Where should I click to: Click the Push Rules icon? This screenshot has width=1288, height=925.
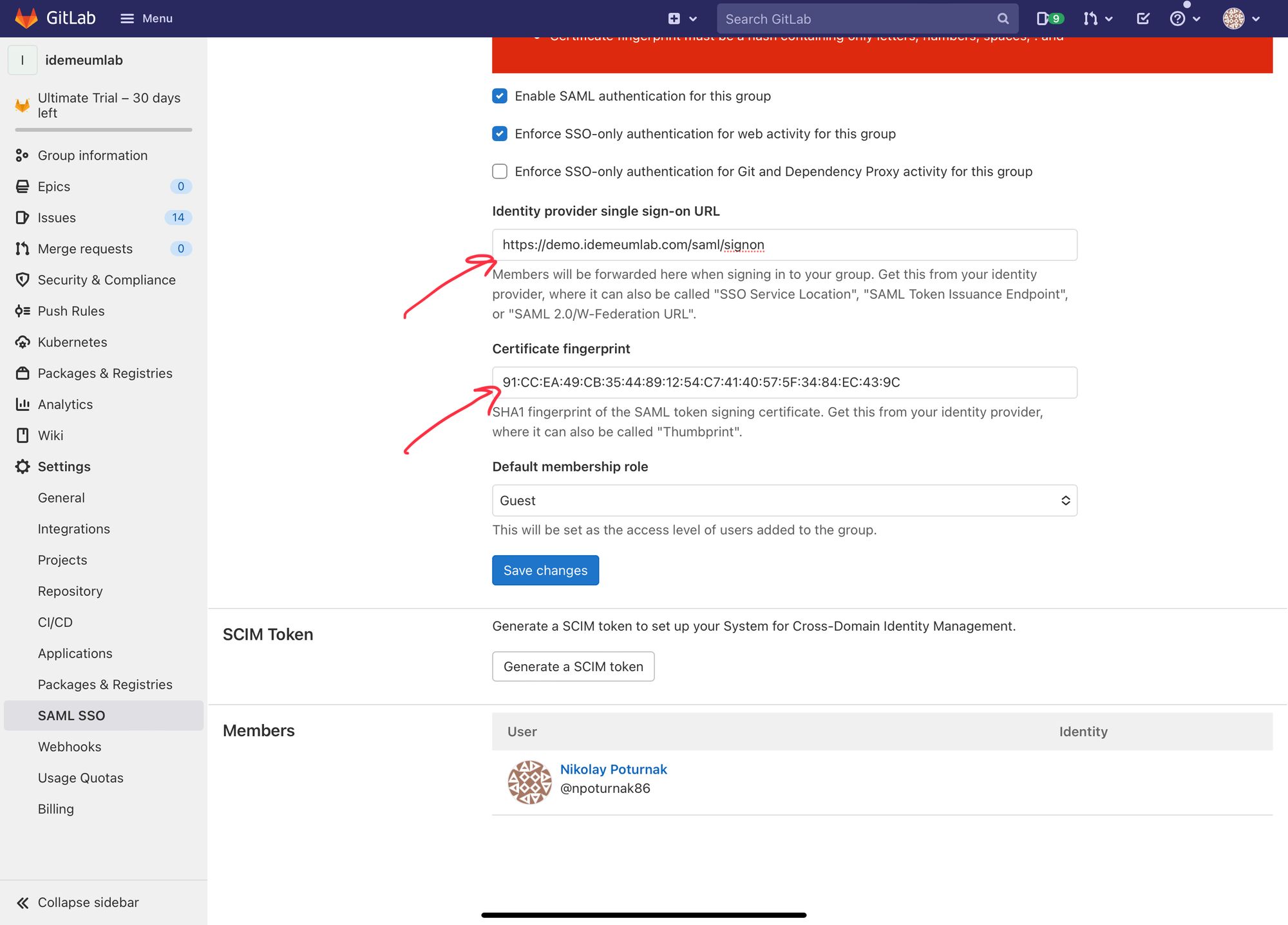click(x=23, y=311)
